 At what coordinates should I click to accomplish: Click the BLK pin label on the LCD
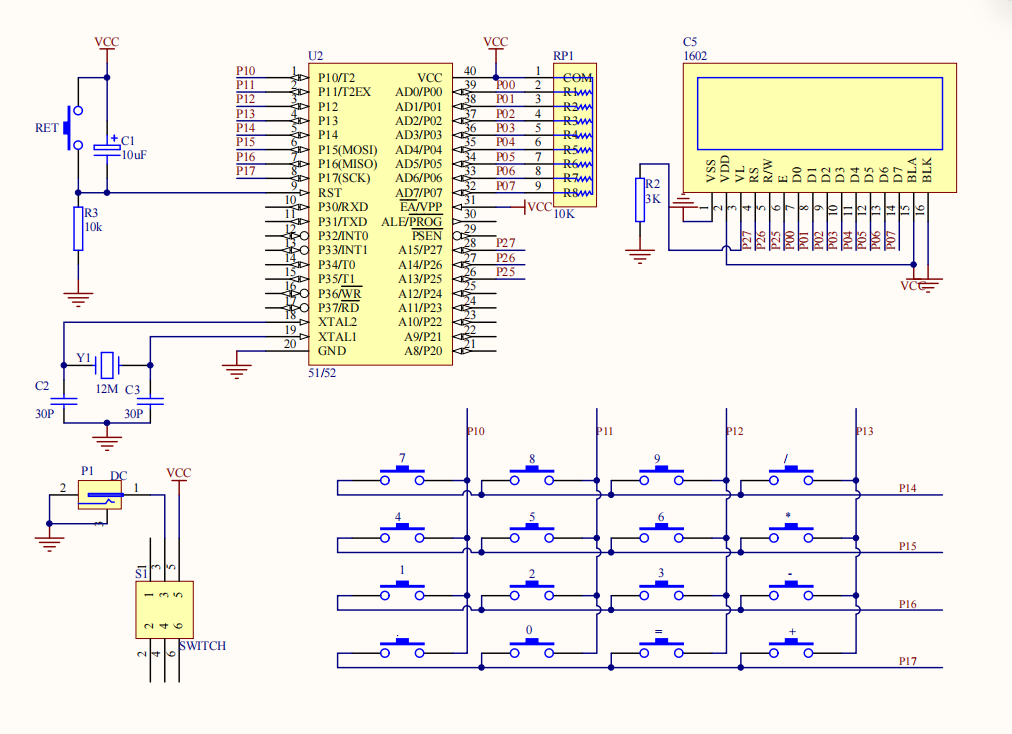[927, 170]
